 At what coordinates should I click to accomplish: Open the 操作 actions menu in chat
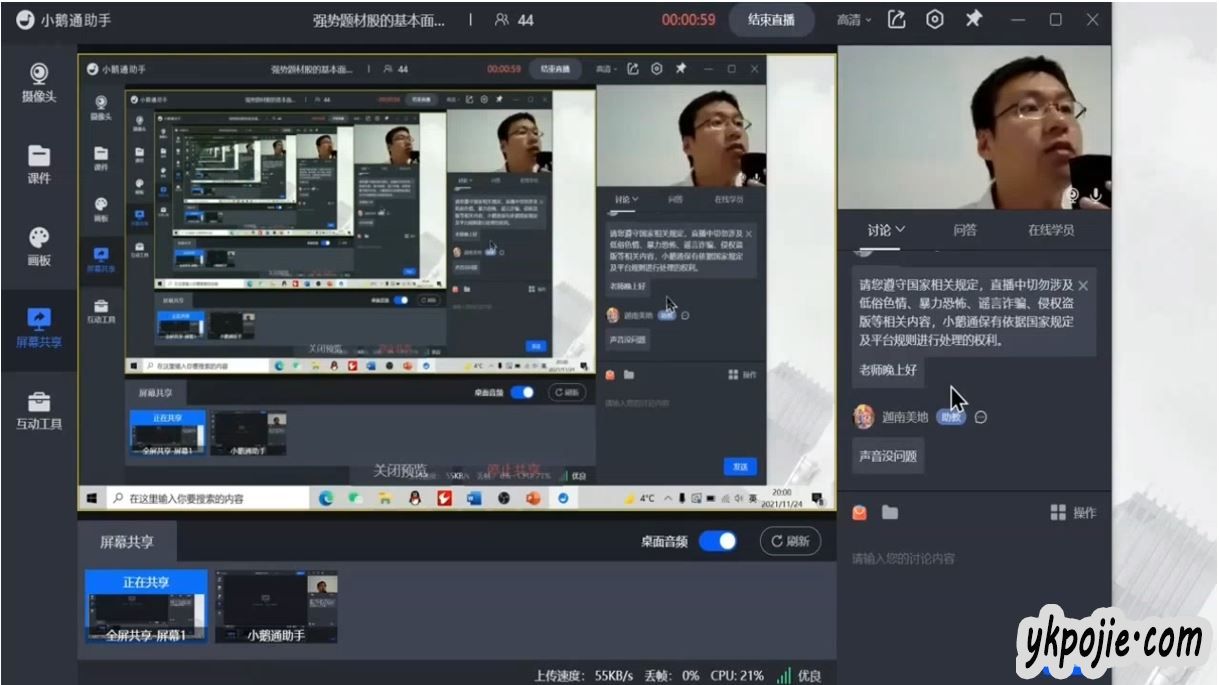pyautogui.click(x=1073, y=513)
